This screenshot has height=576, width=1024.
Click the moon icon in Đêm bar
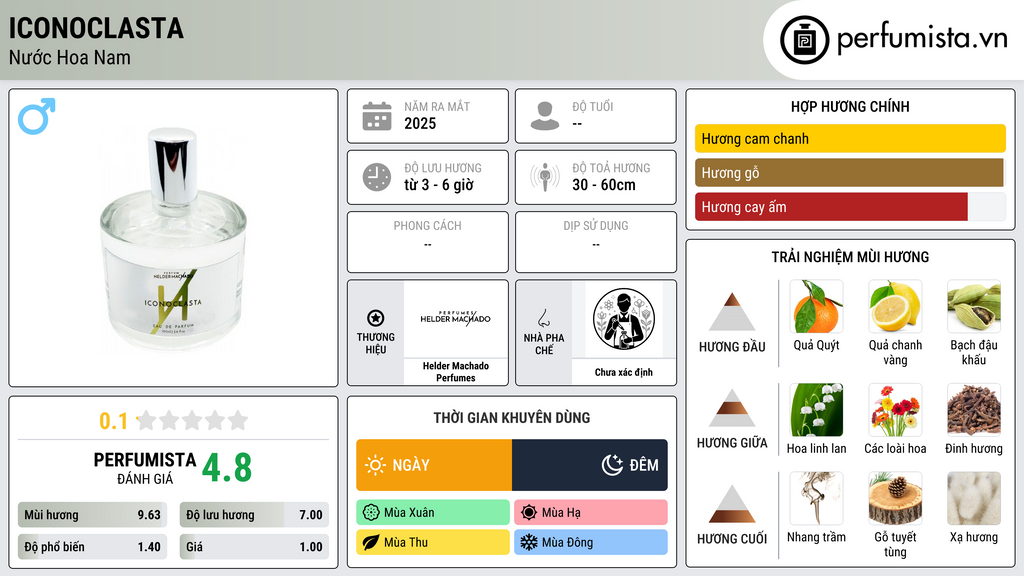click(x=612, y=465)
